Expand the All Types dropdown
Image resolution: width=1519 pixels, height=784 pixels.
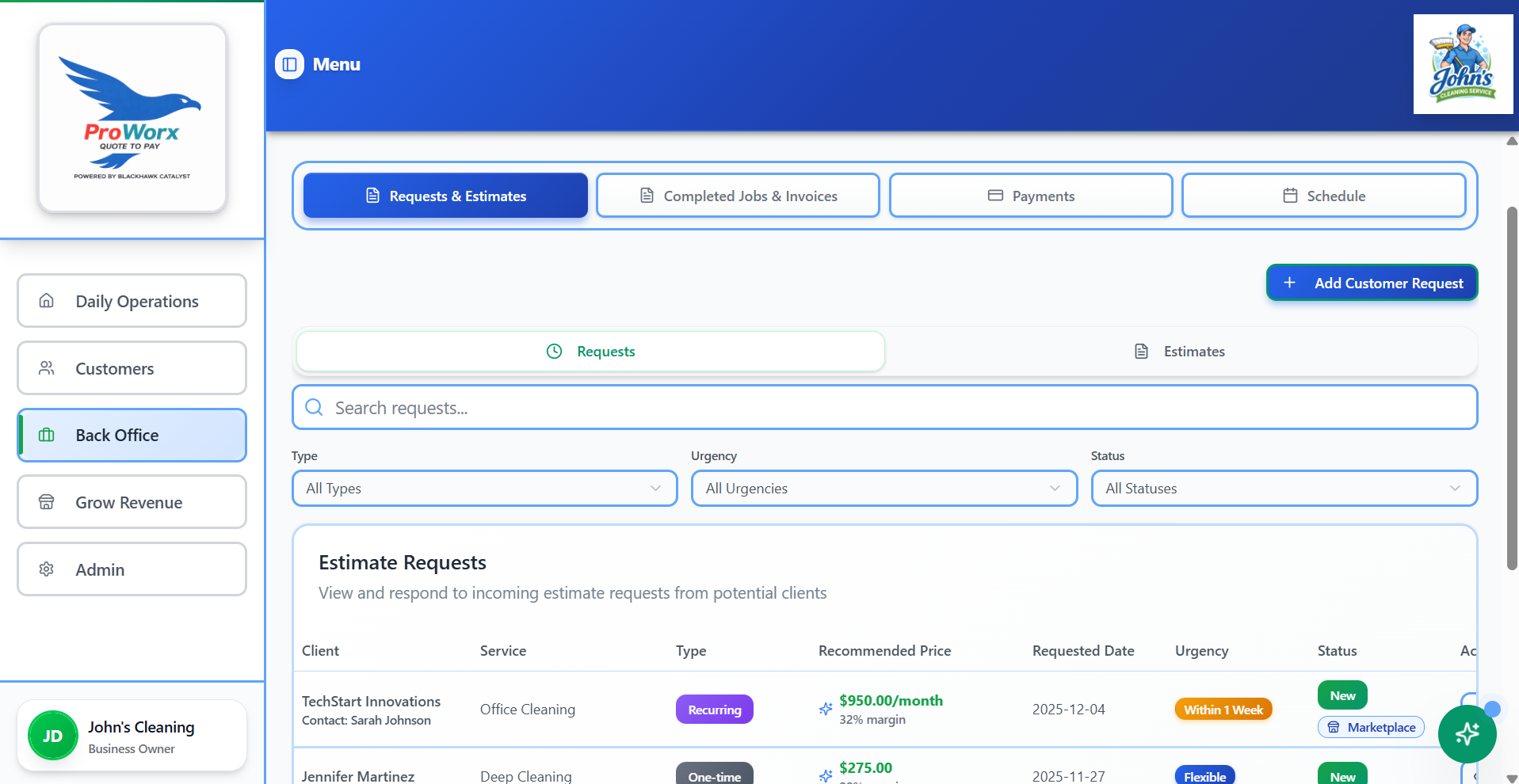[x=484, y=489]
